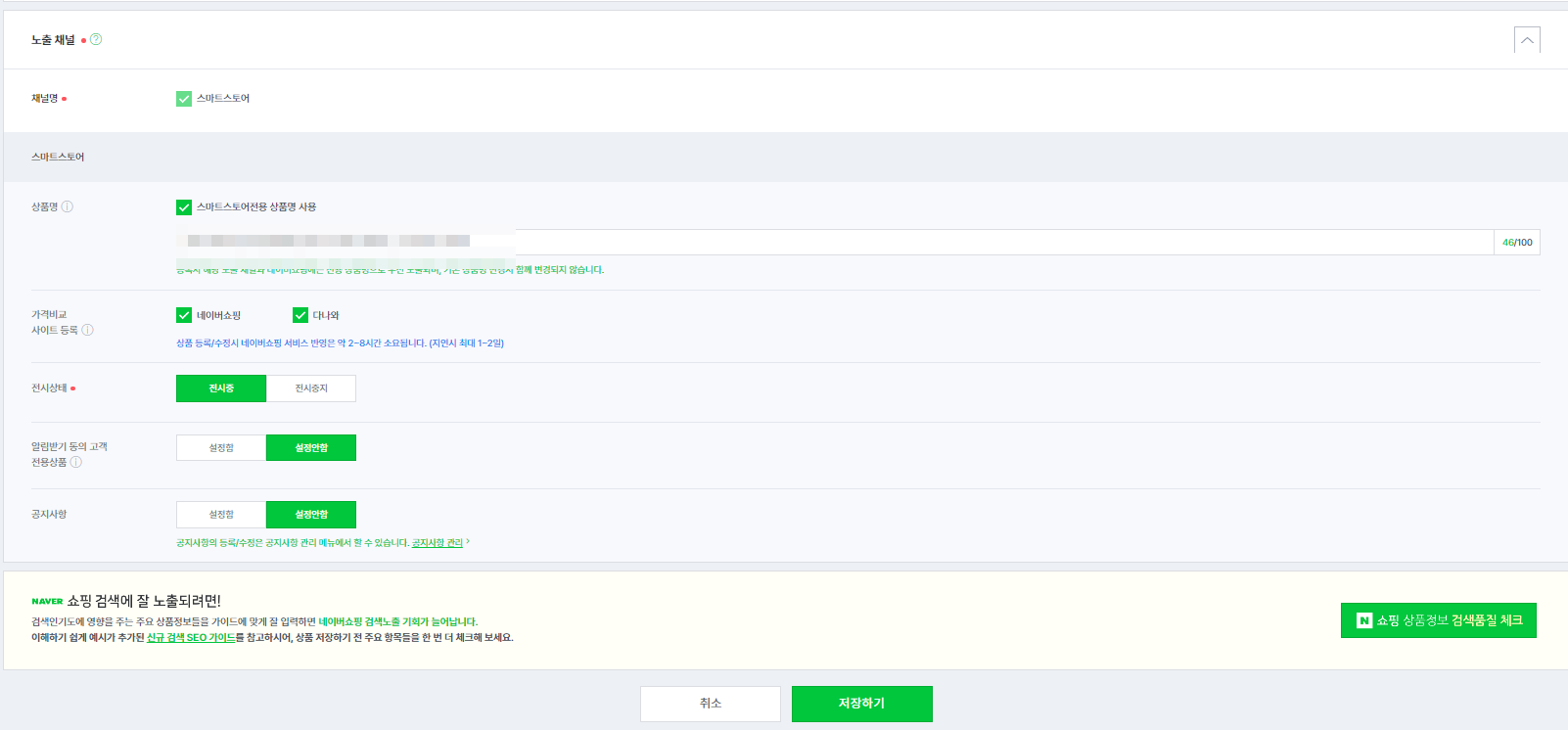Open the 신규 검색 SEO 가이드 link
Screen dimensions: 1568x730
[191, 637]
